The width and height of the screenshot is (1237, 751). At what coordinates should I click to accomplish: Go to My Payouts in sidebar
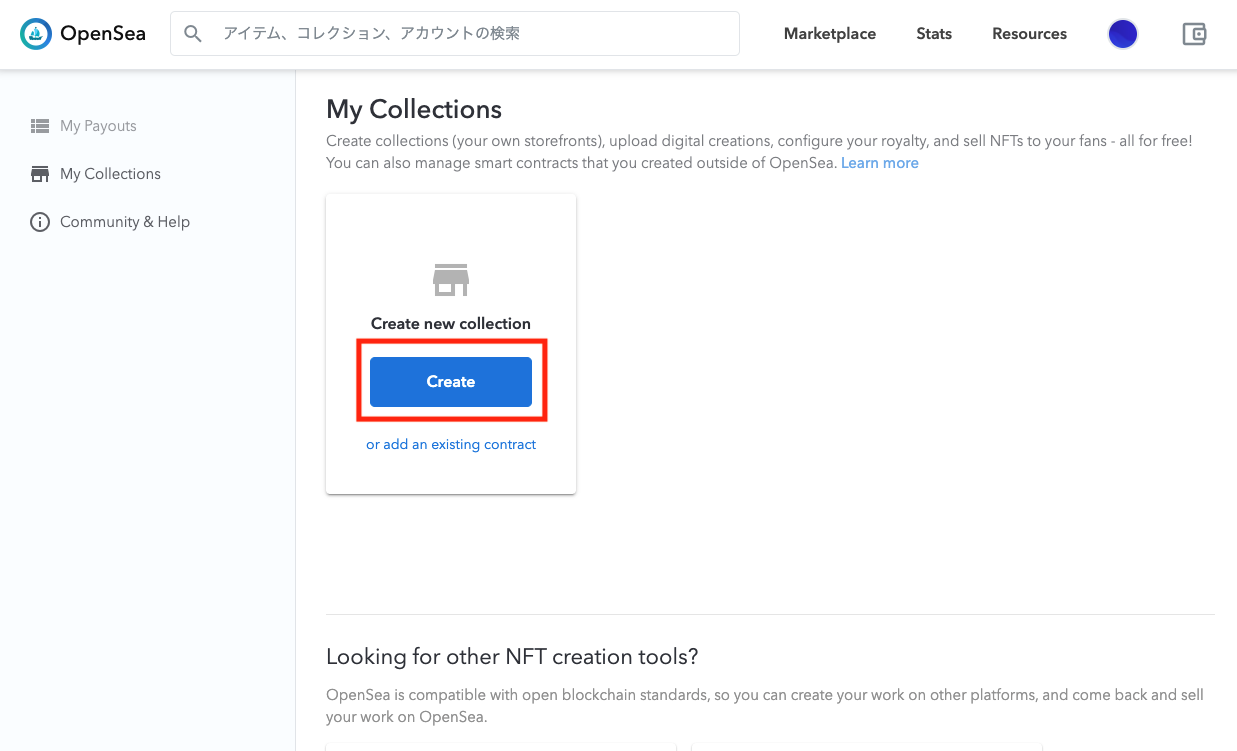point(98,126)
